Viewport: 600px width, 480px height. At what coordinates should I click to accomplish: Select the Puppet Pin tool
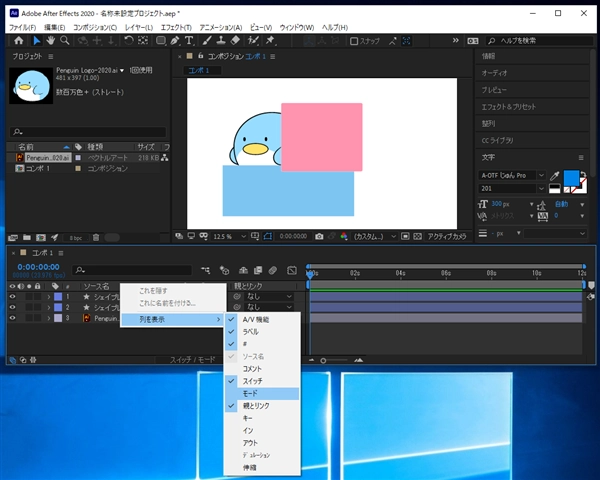click(x=270, y=41)
